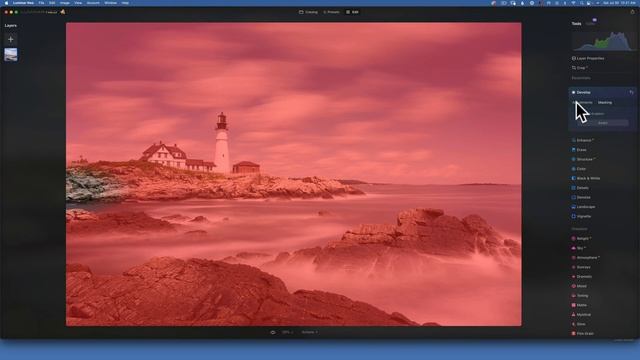The image size is (640, 360).
Task: Open the View menu
Action: (x=78, y=3)
